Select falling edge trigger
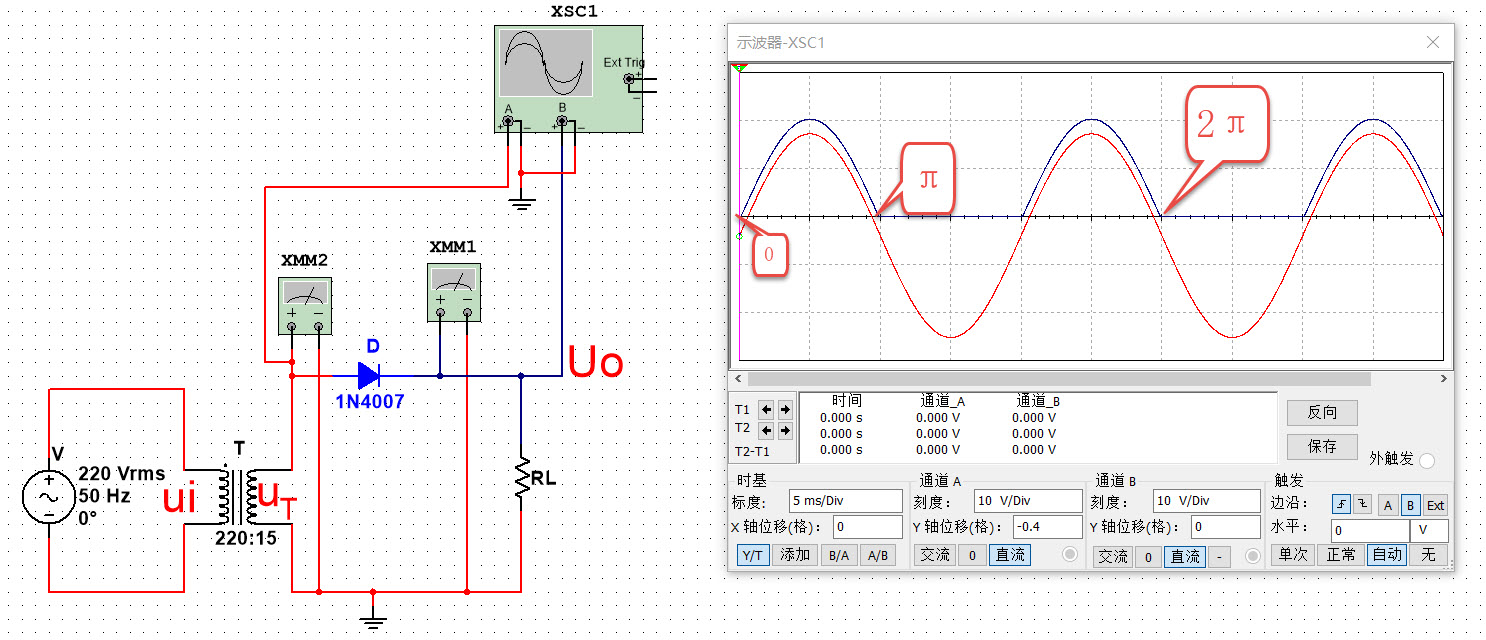The height and width of the screenshot is (640, 1486). click(1361, 505)
